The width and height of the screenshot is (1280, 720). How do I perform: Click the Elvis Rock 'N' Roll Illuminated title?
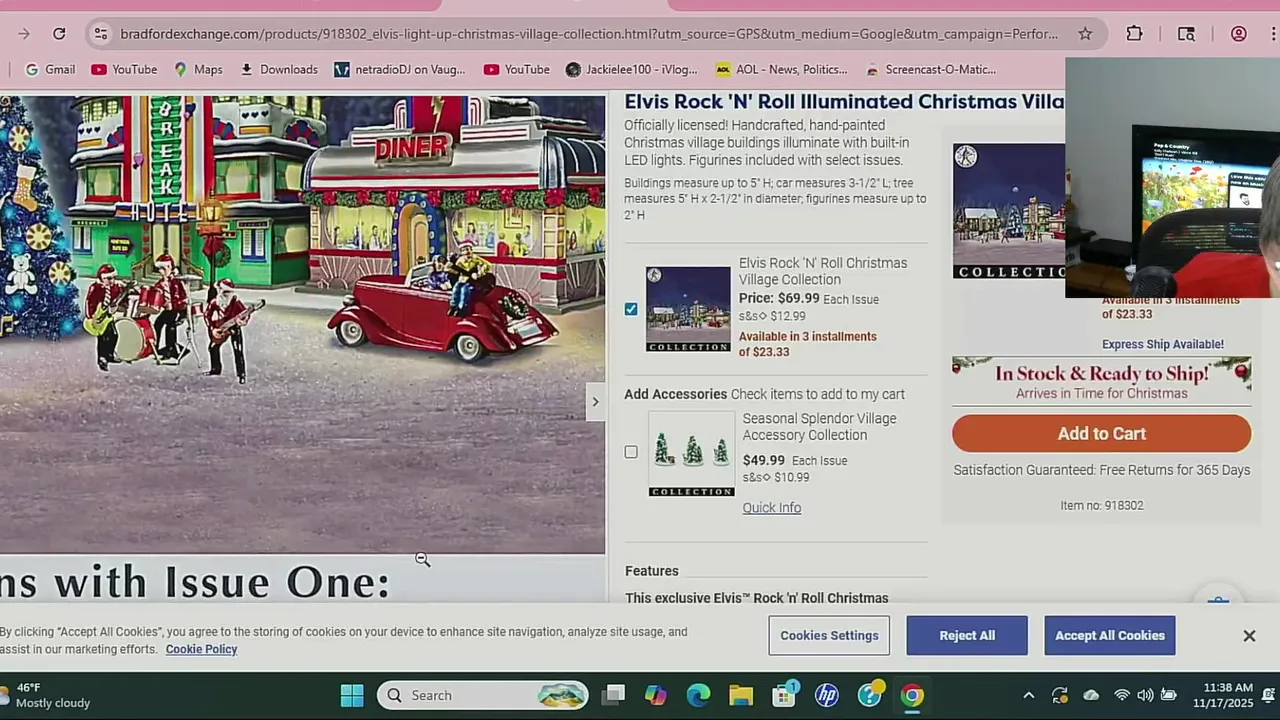click(845, 102)
